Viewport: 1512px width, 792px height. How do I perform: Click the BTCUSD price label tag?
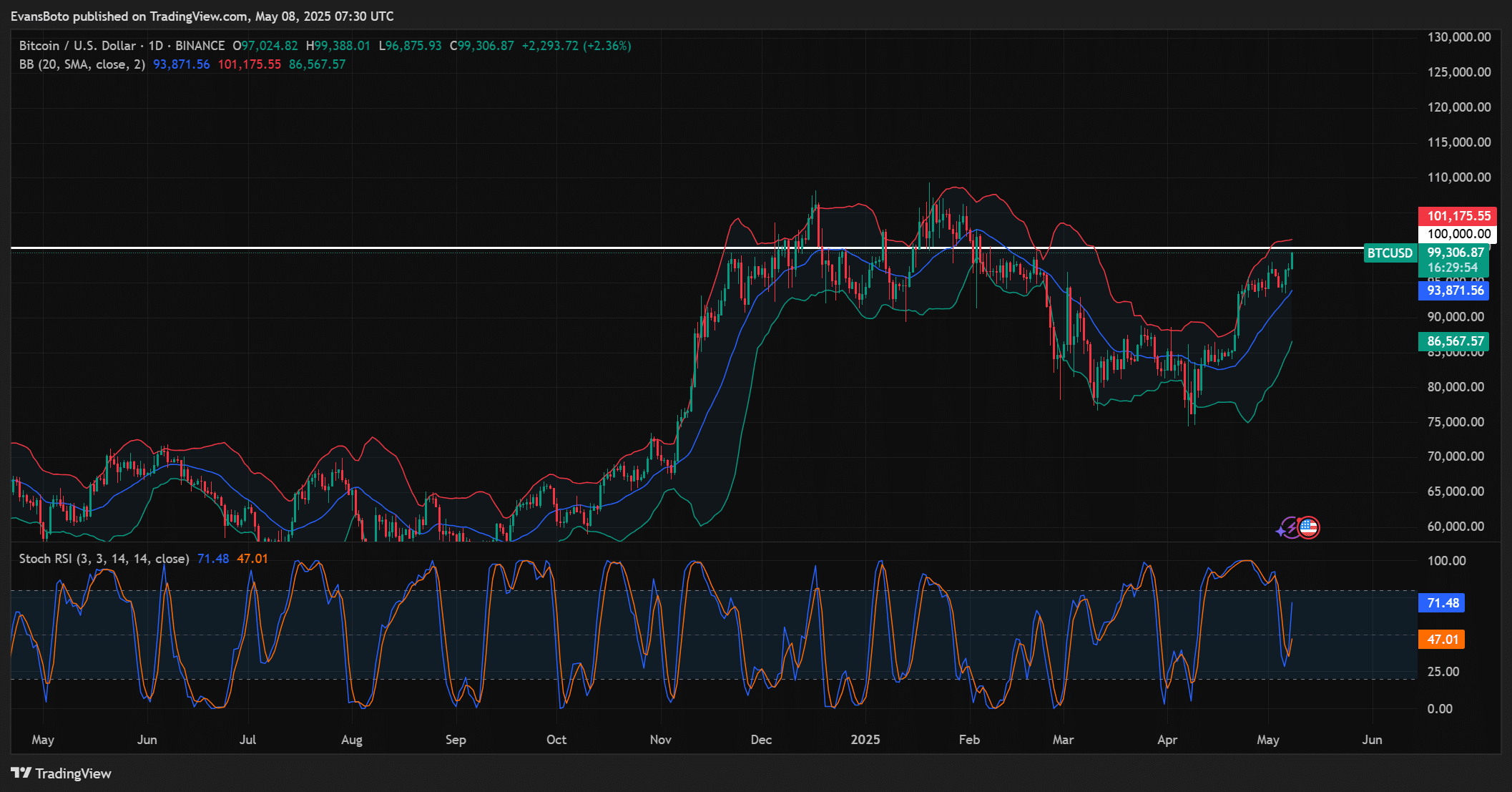pyautogui.click(x=1390, y=253)
